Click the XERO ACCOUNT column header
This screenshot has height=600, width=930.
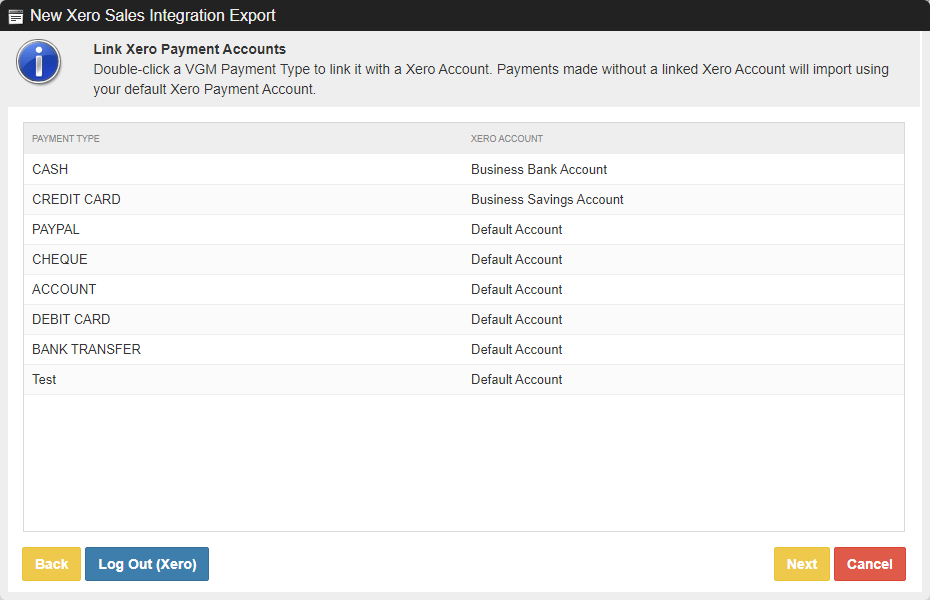(507, 139)
